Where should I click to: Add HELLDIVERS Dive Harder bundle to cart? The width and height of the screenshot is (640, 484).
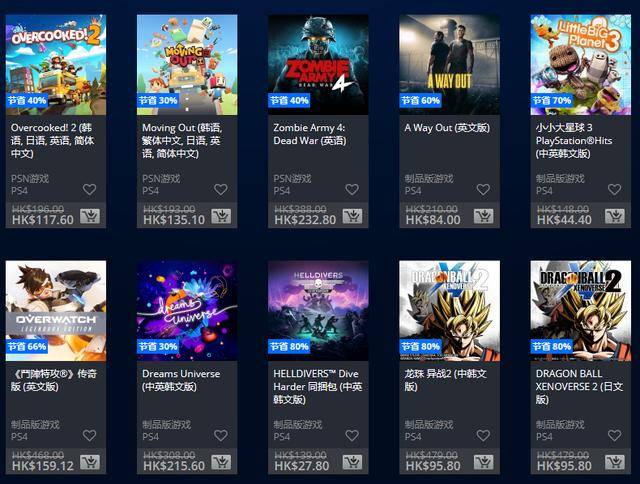pyautogui.click(x=352, y=462)
